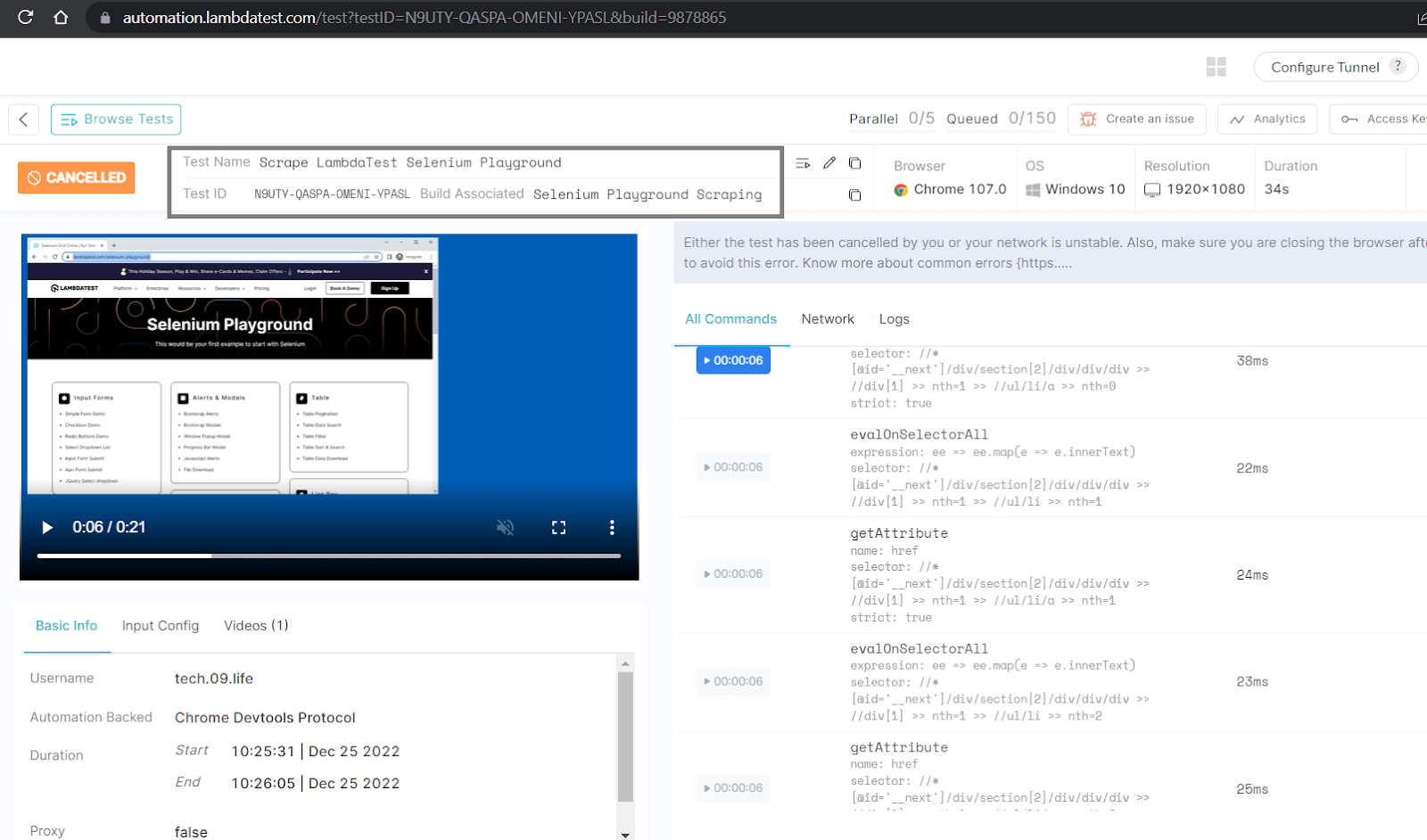This screenshot has width=1427, height=840.
Task: Click the browser home icon
Action: [x=61, y=17]
